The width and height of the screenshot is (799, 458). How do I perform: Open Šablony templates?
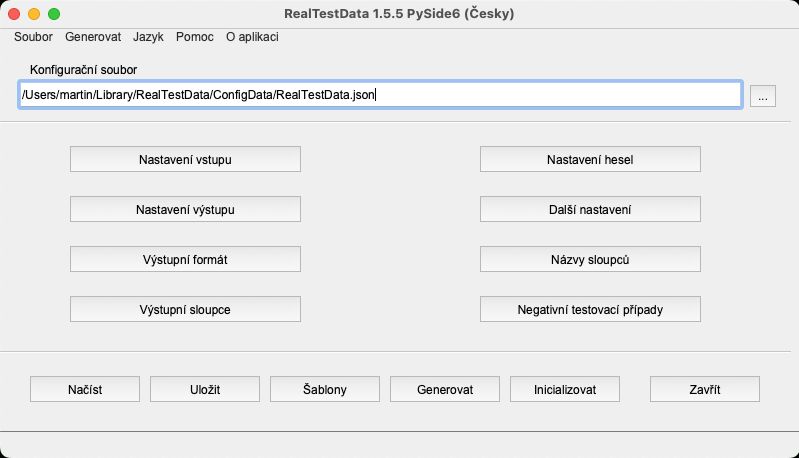pos(325,389)
